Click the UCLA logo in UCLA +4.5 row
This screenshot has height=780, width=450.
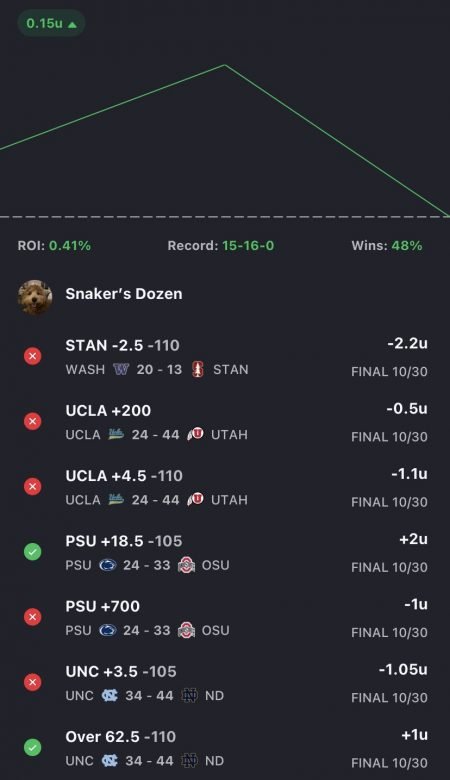[116, 499]
